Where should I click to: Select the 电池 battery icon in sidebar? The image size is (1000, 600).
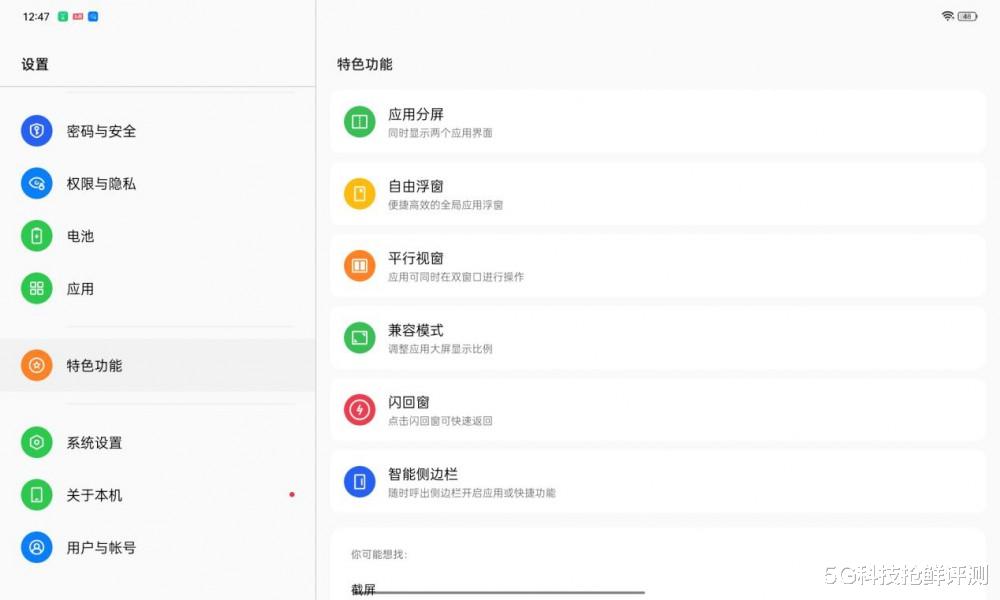[36, 236]
